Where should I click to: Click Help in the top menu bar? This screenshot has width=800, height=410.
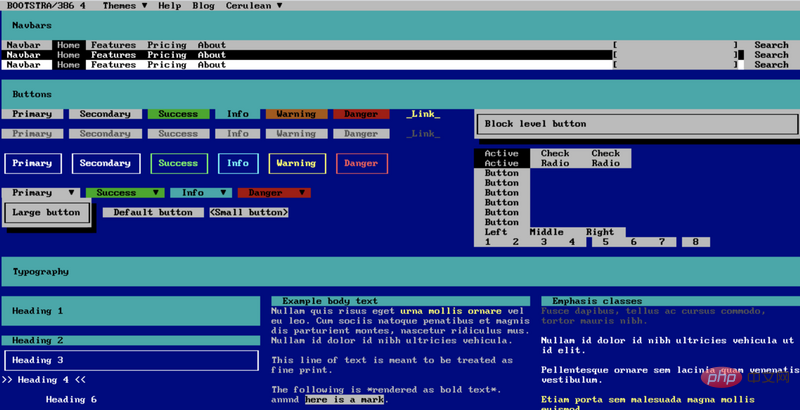coord(170,5)
